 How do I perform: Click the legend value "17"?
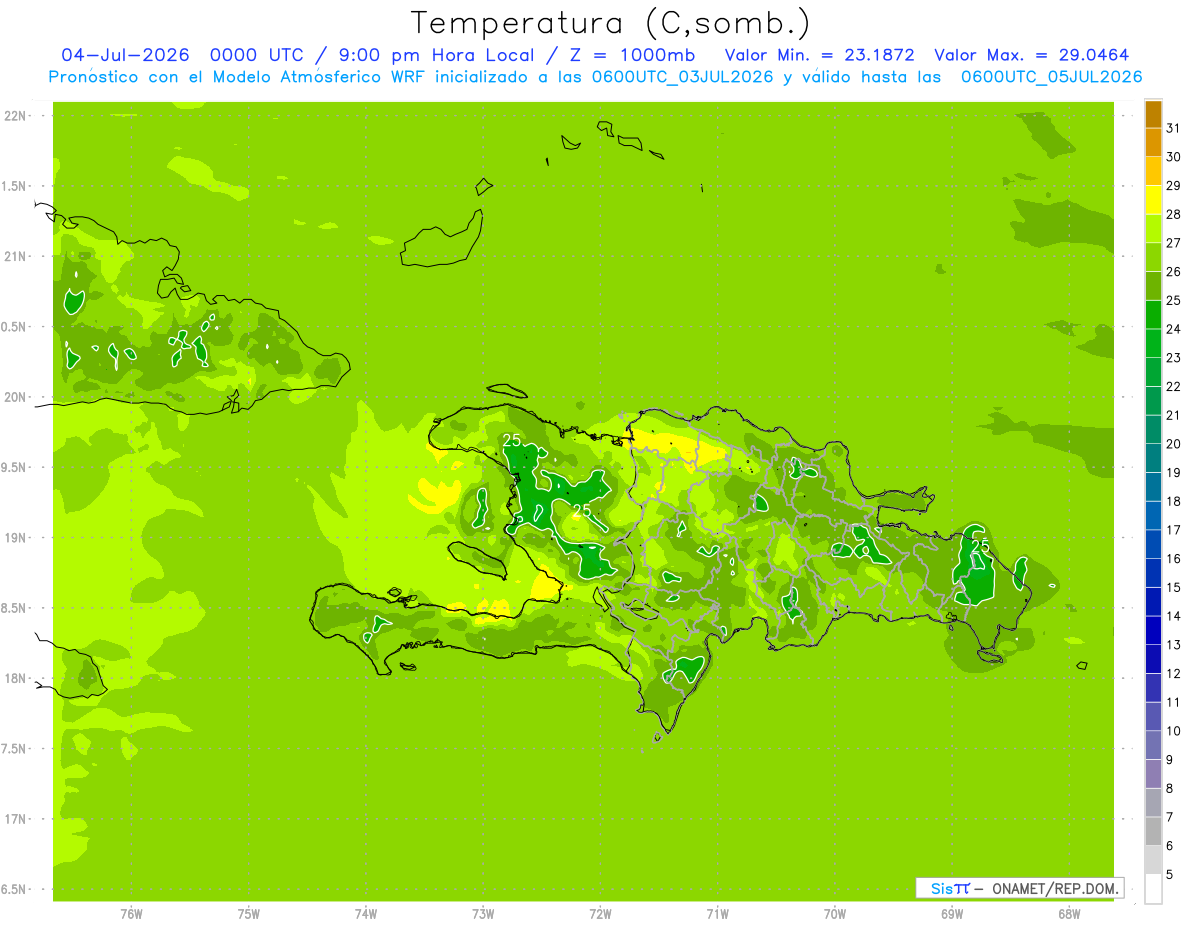coord(1173,530)
